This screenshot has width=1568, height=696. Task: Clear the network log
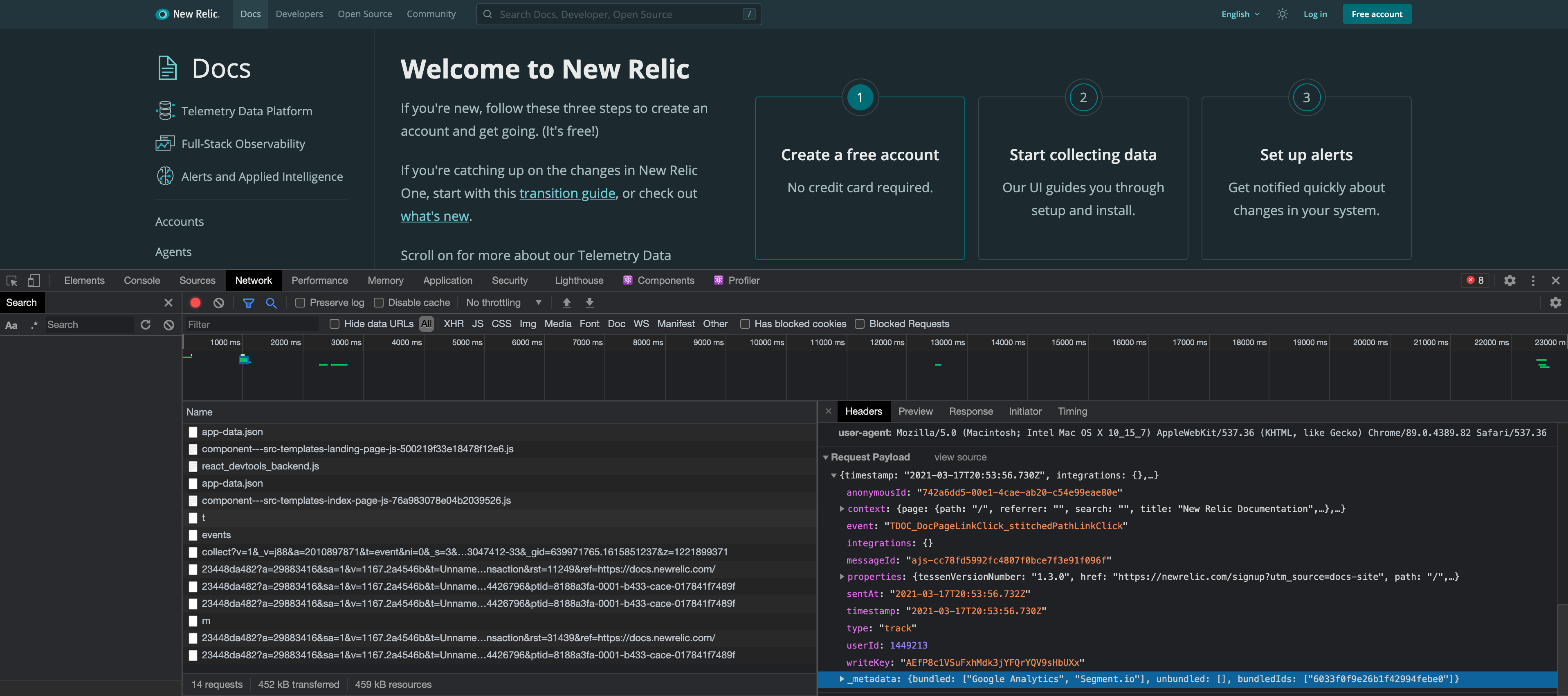(218, 302)
